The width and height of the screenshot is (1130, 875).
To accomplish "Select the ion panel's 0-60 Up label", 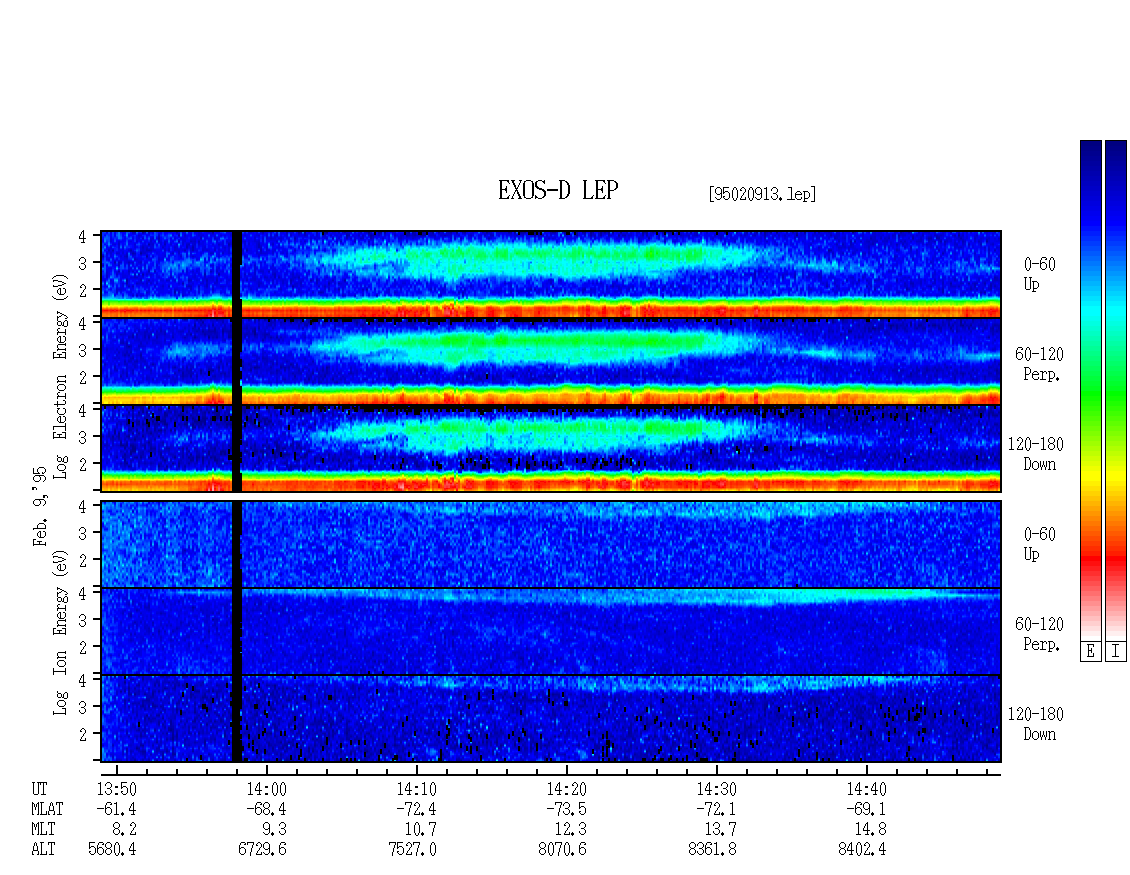I will pyautogui.click(x=1039, y=544).
